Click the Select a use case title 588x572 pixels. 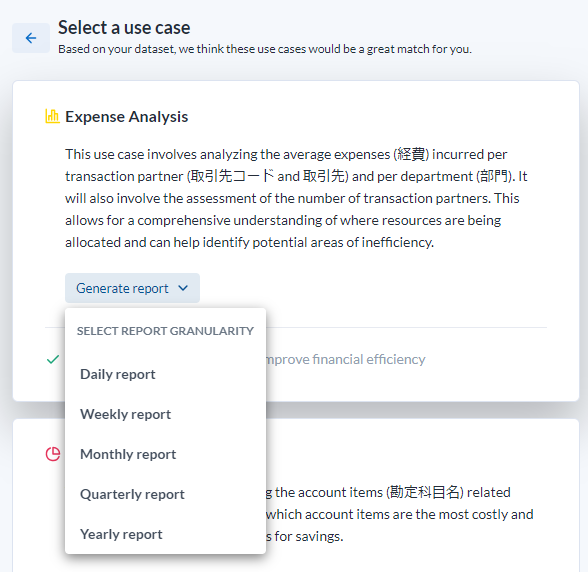pos(124,28)
